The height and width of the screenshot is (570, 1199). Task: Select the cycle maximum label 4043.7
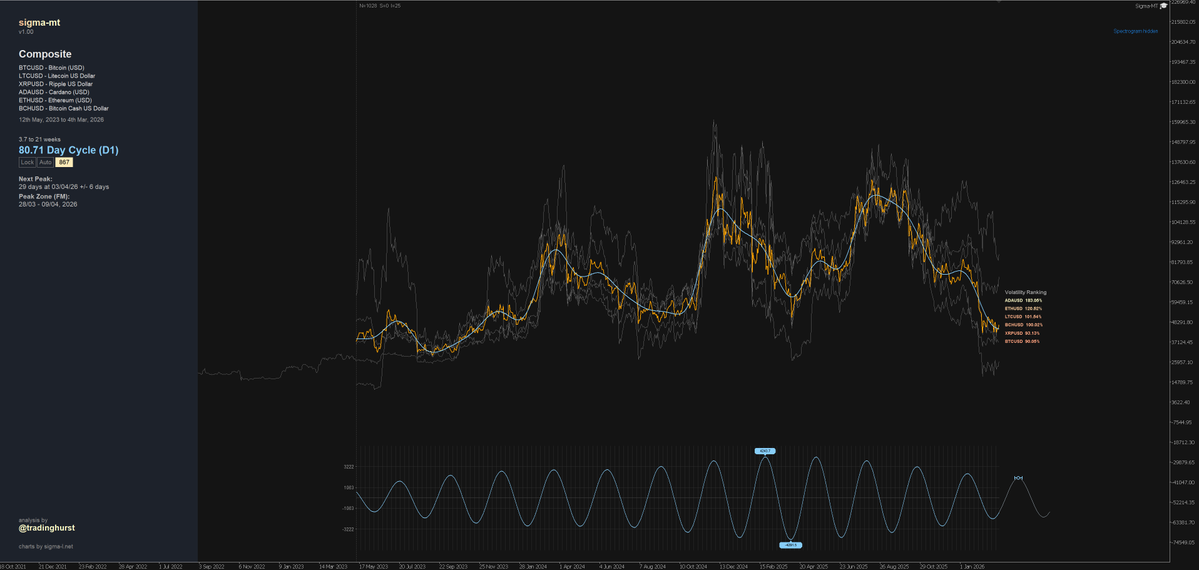[765, 451]
